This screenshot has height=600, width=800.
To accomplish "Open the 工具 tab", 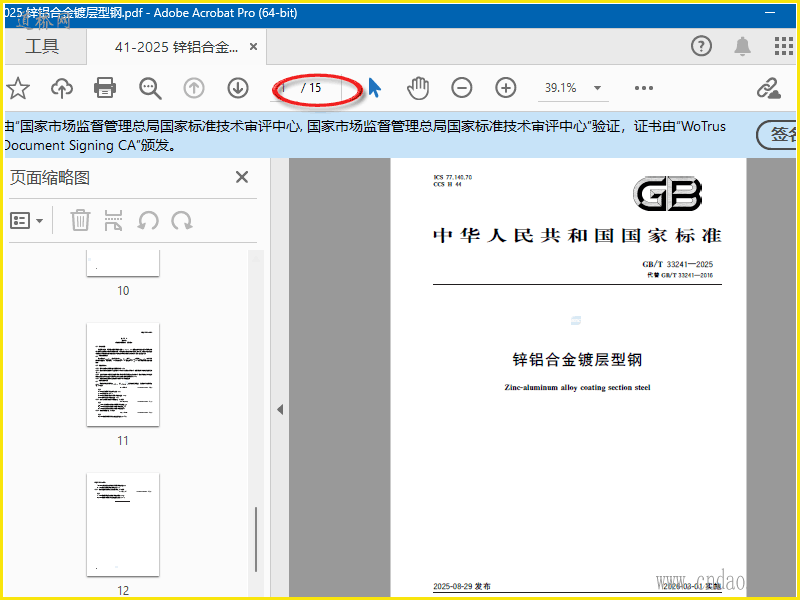I will tap(42, 46).
